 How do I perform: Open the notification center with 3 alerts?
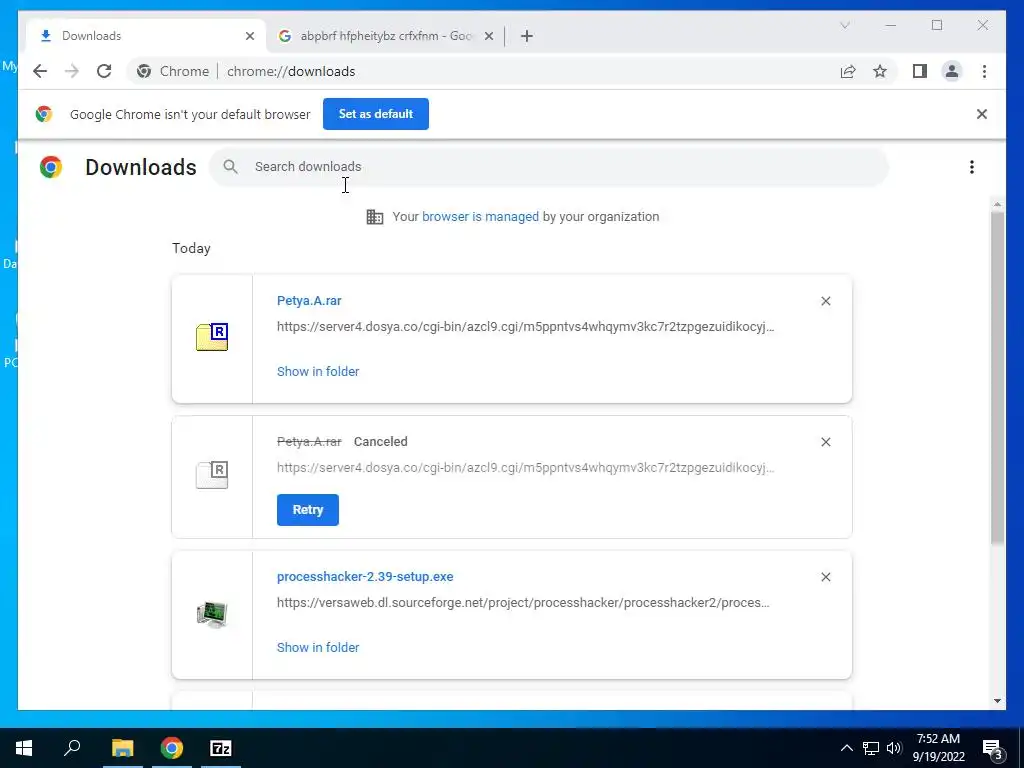tap(993, 748)
